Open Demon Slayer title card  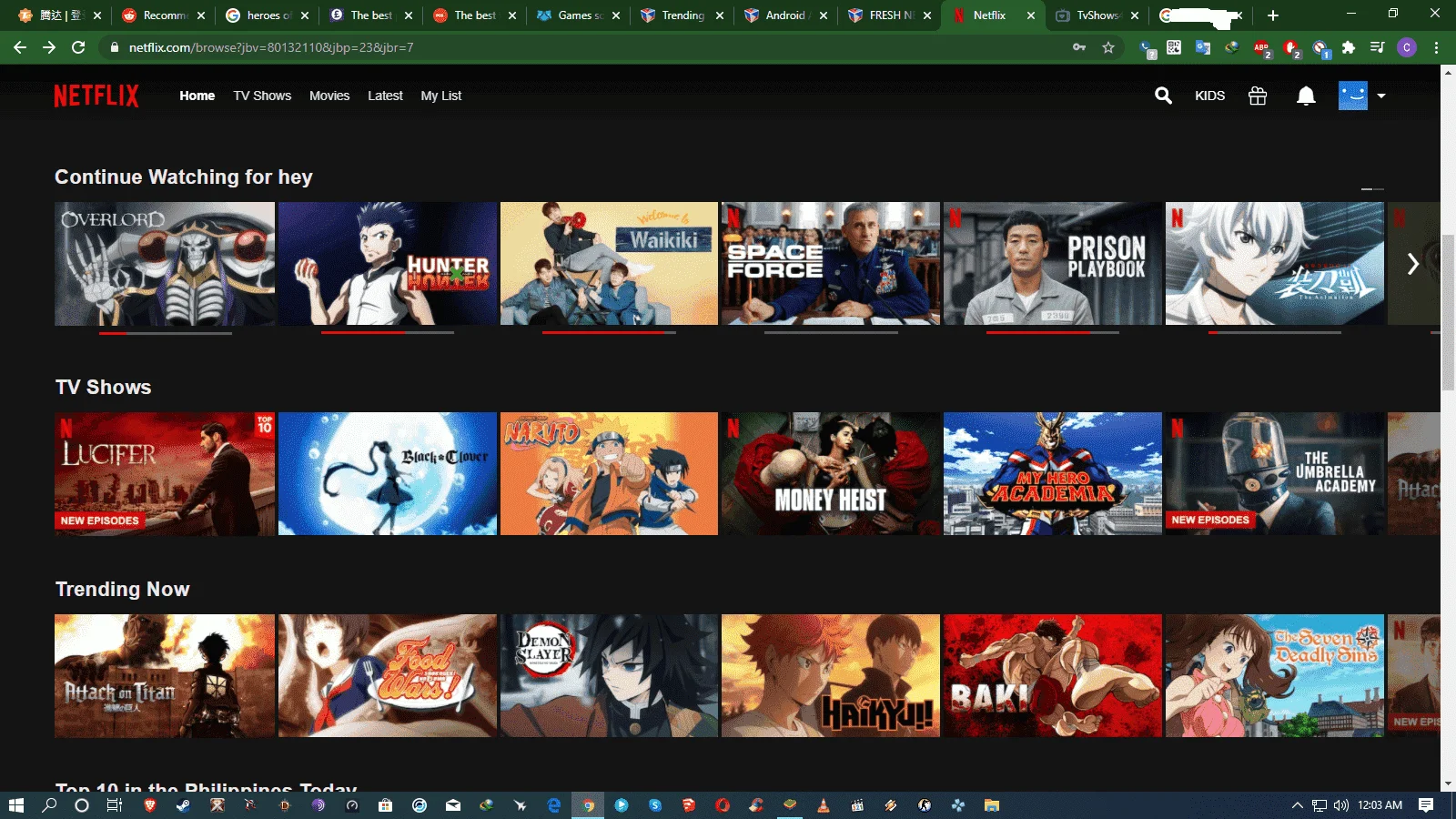(x=609, y=675)
